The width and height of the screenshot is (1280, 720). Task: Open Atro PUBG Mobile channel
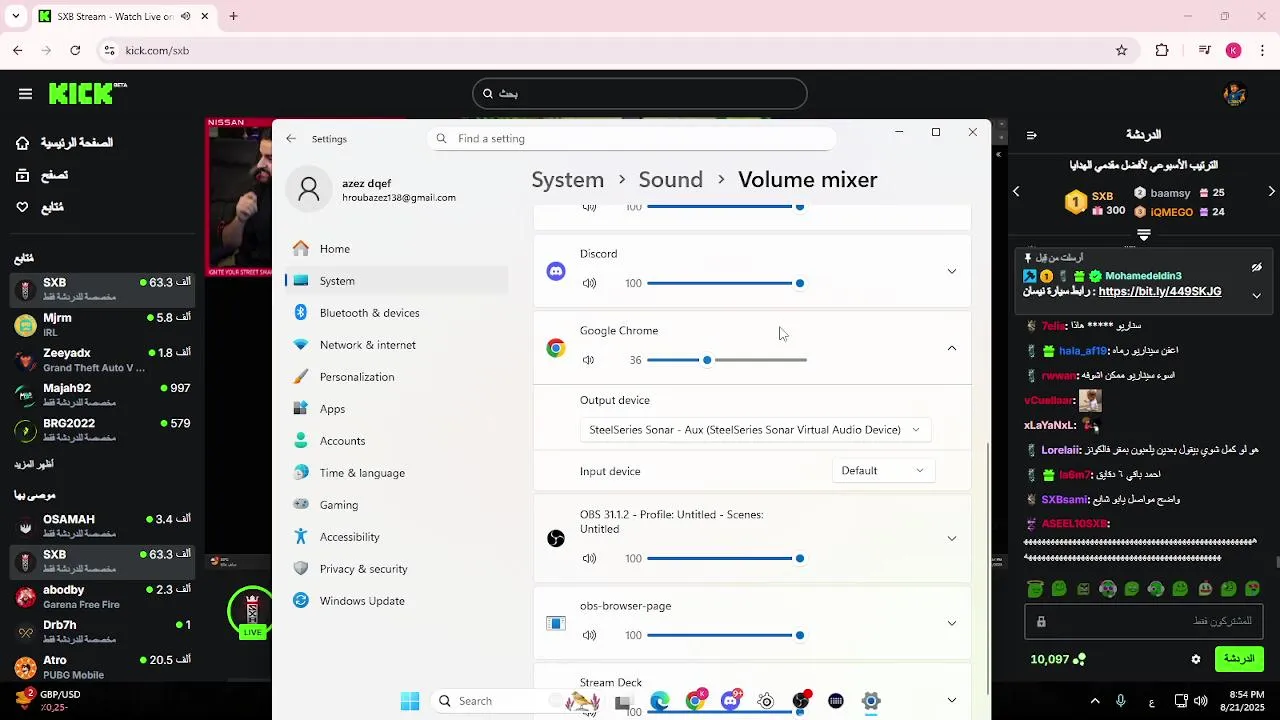click(x=102, y=667)
